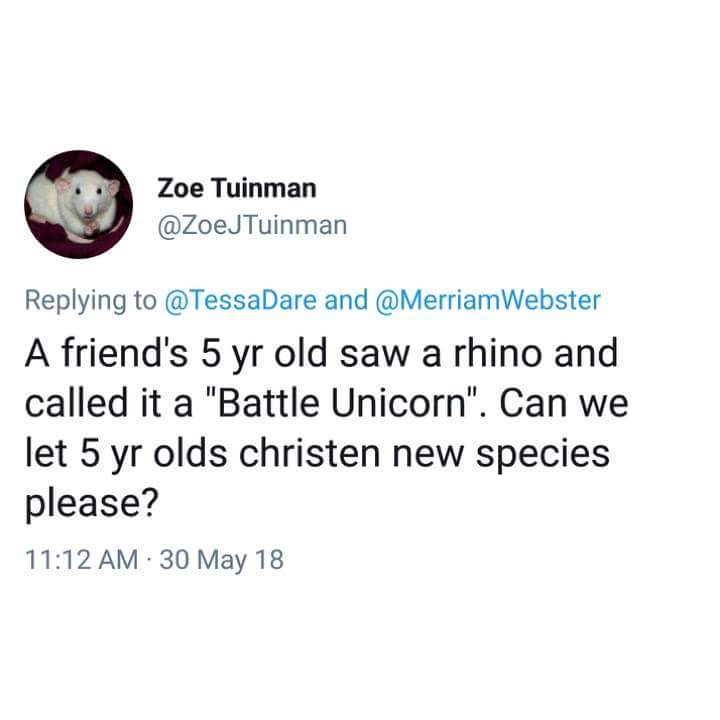Click the "and" between the two mentions

[346, 300]
